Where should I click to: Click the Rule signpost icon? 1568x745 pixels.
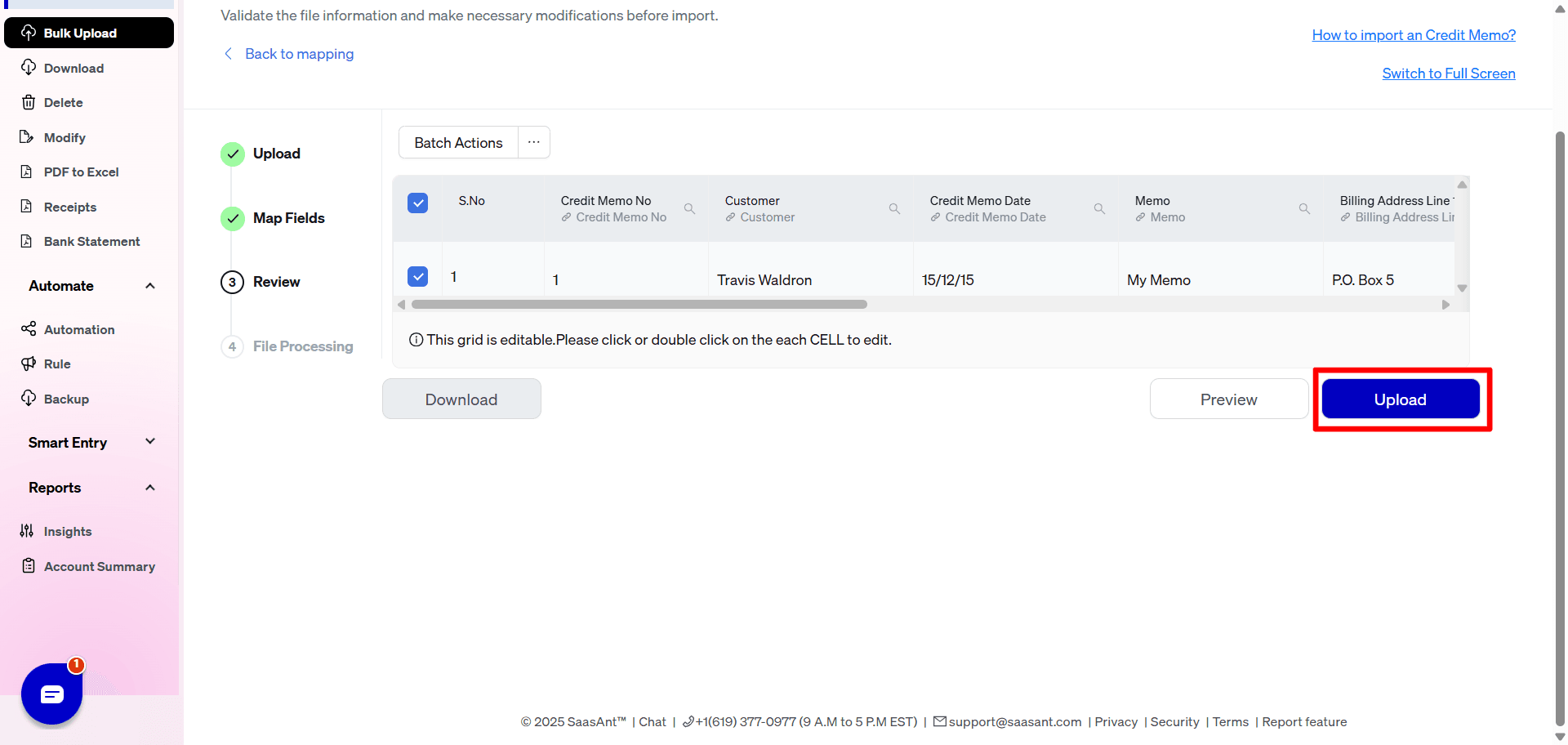[x=29, y=364]
